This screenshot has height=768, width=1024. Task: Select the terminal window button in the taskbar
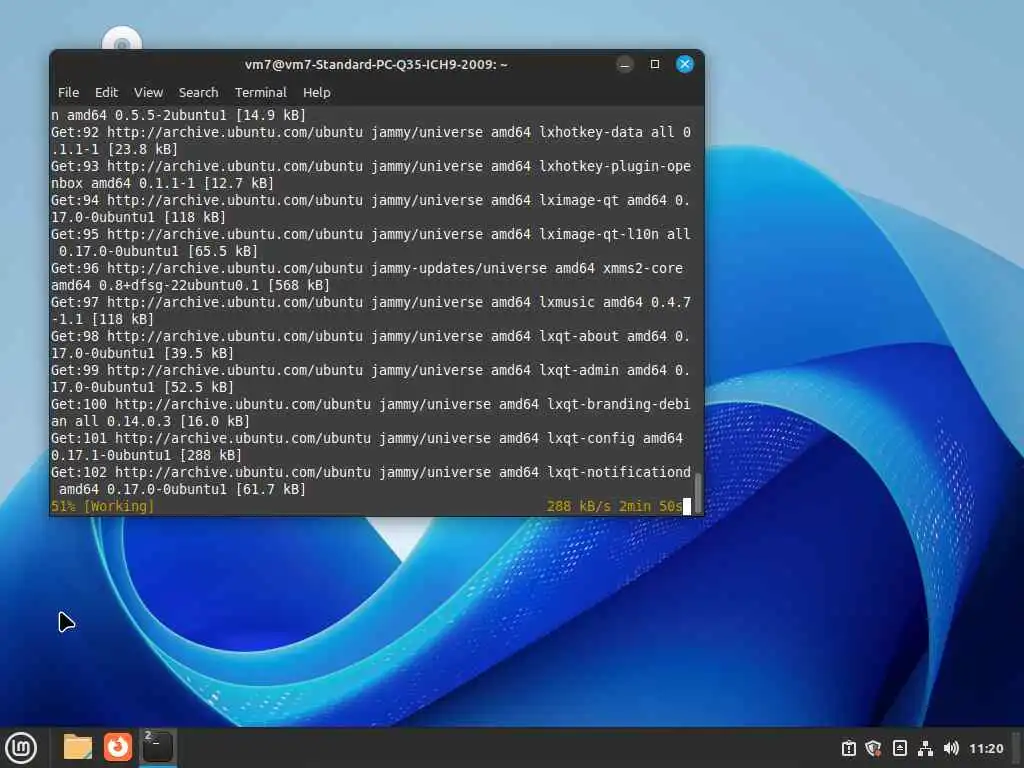[157, 747]
